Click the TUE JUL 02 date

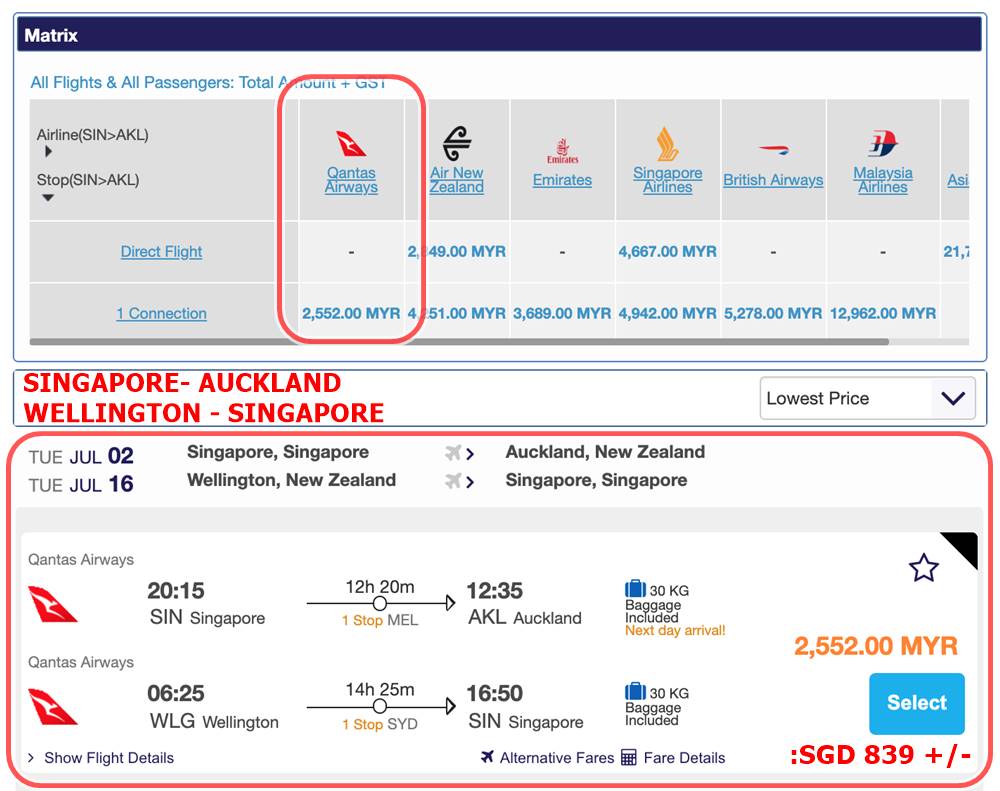pos(81,456)
